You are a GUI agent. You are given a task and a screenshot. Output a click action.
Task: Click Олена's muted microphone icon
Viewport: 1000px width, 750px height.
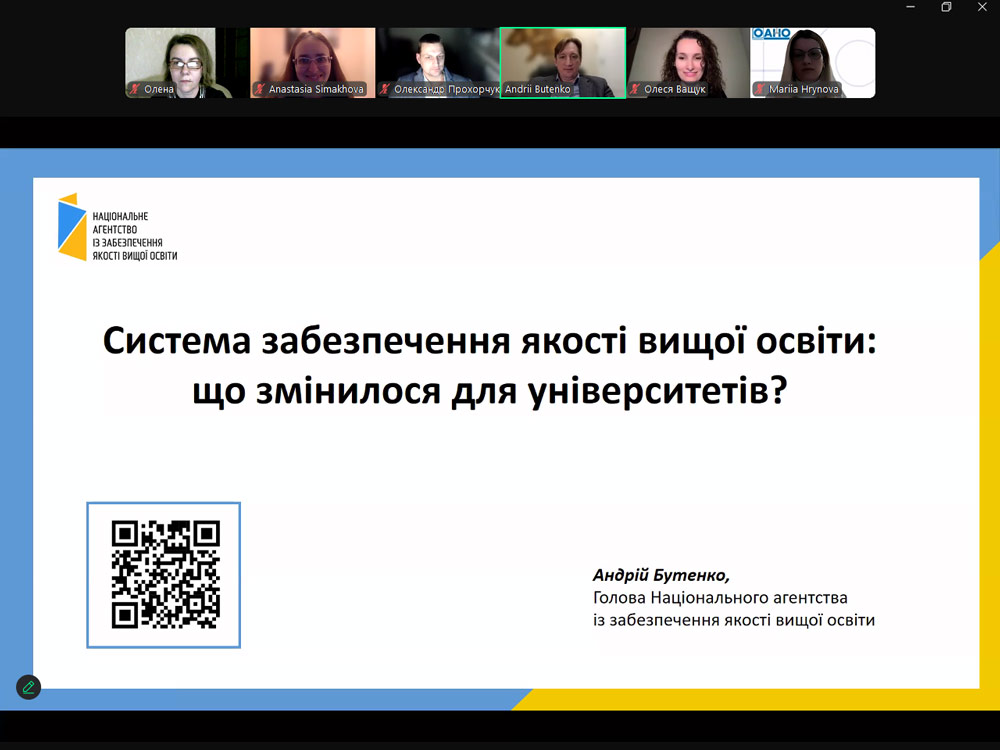click(x=135, y=89)
